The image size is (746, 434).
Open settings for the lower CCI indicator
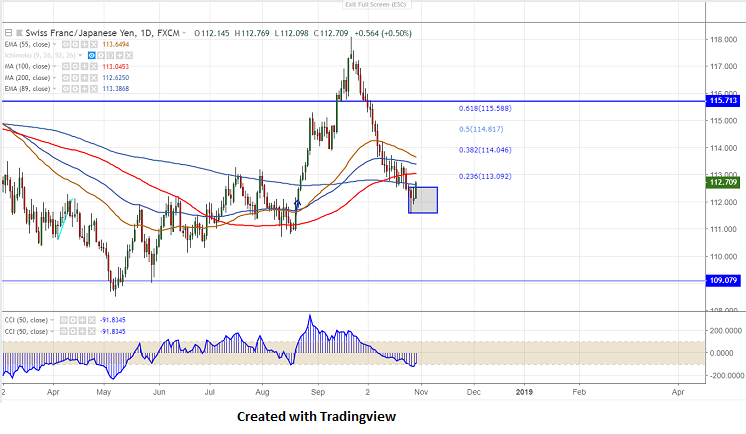73,331
